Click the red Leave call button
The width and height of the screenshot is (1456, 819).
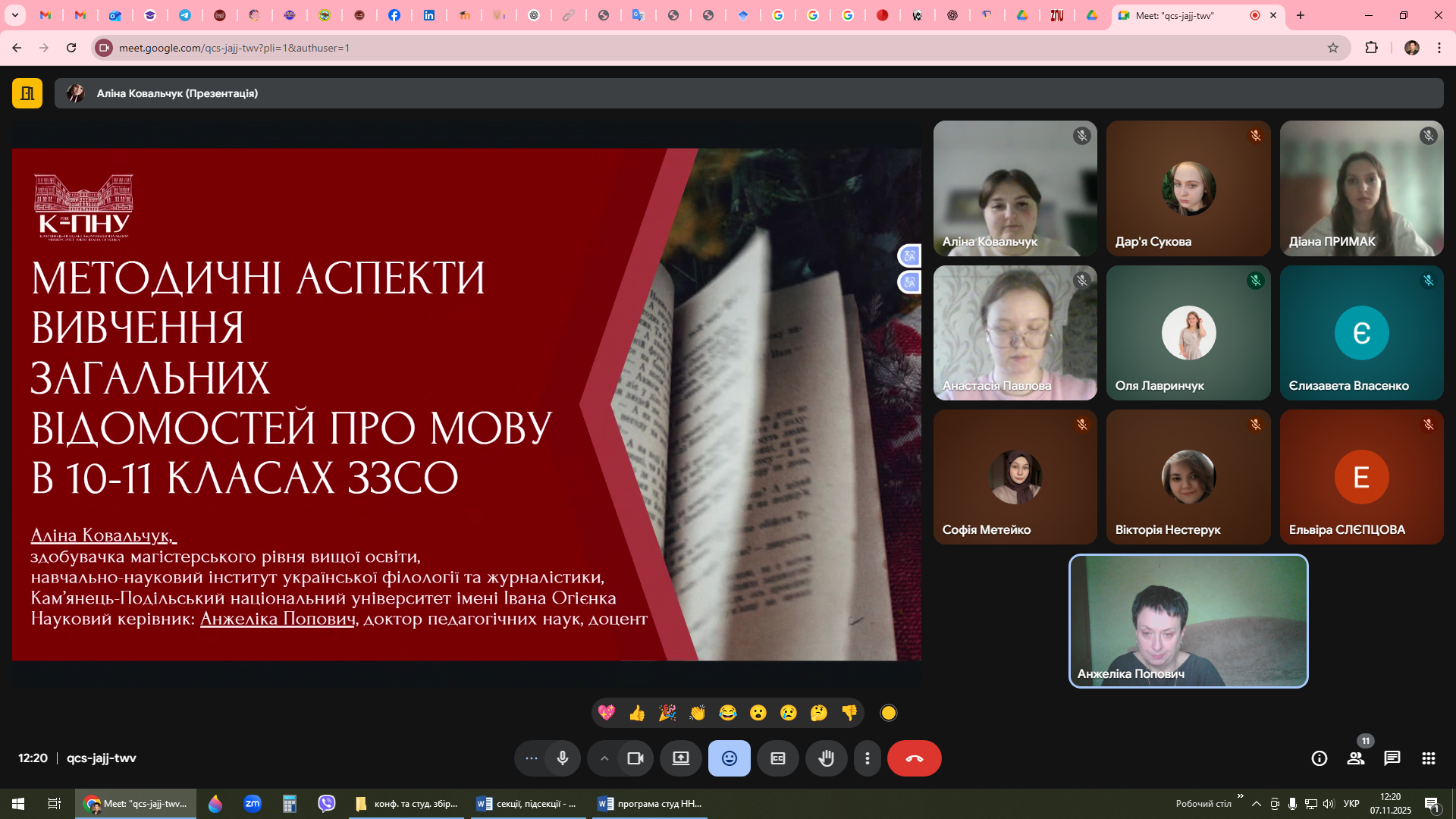point(914,758)
